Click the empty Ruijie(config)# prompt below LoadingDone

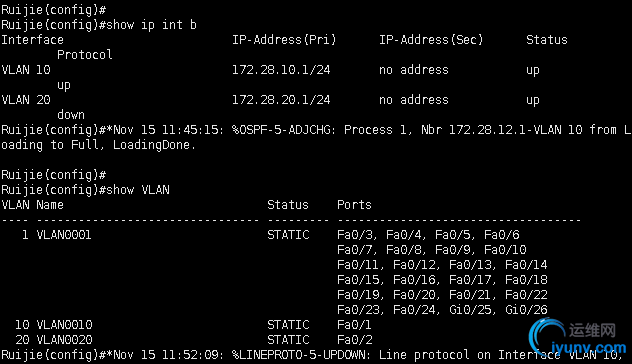tap(54, 175)
